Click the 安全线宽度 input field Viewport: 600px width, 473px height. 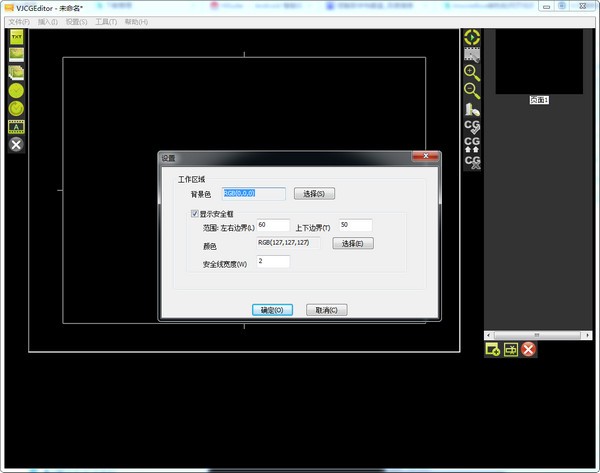click(x=273, y=262)
